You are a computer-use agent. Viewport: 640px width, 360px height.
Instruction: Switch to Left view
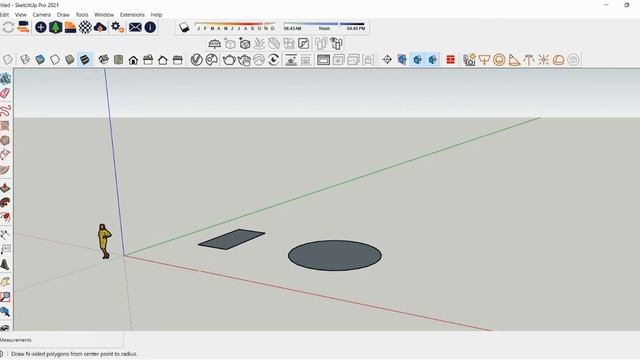point(178,60)
